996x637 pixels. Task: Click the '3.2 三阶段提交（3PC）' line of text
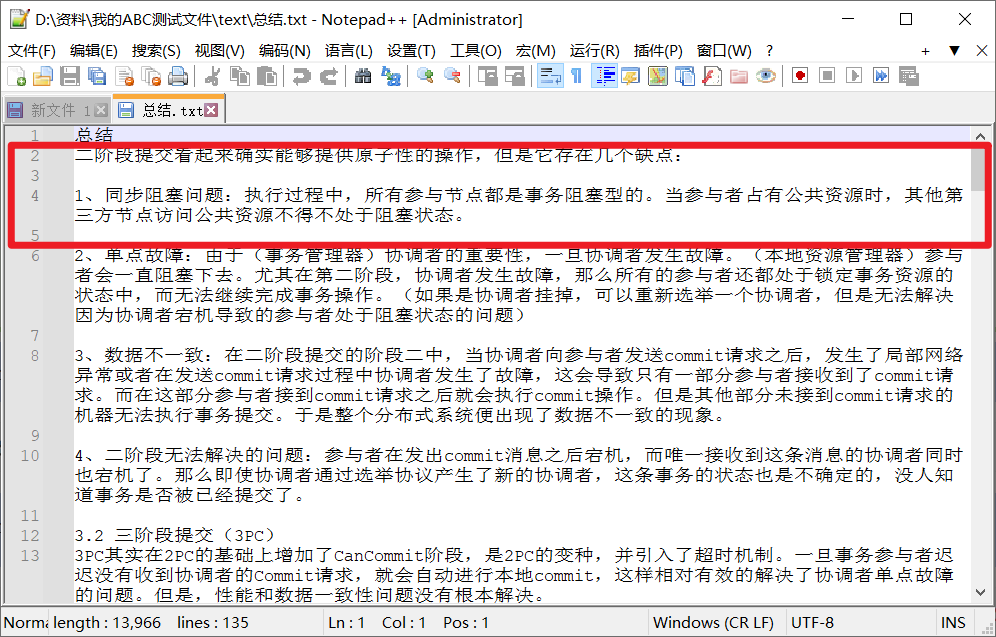tap(175, 535)
